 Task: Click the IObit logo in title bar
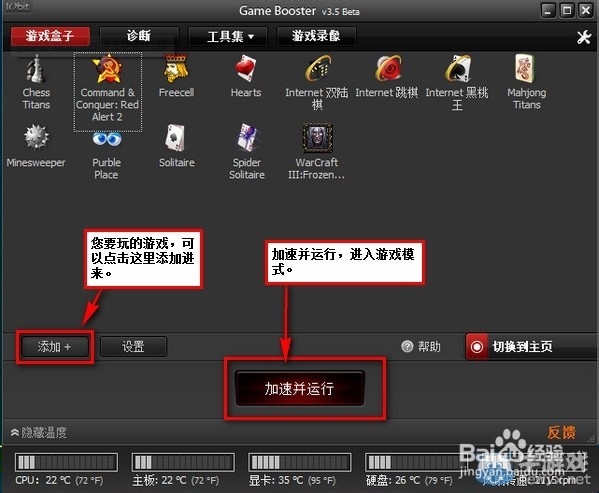click(17, 6)
